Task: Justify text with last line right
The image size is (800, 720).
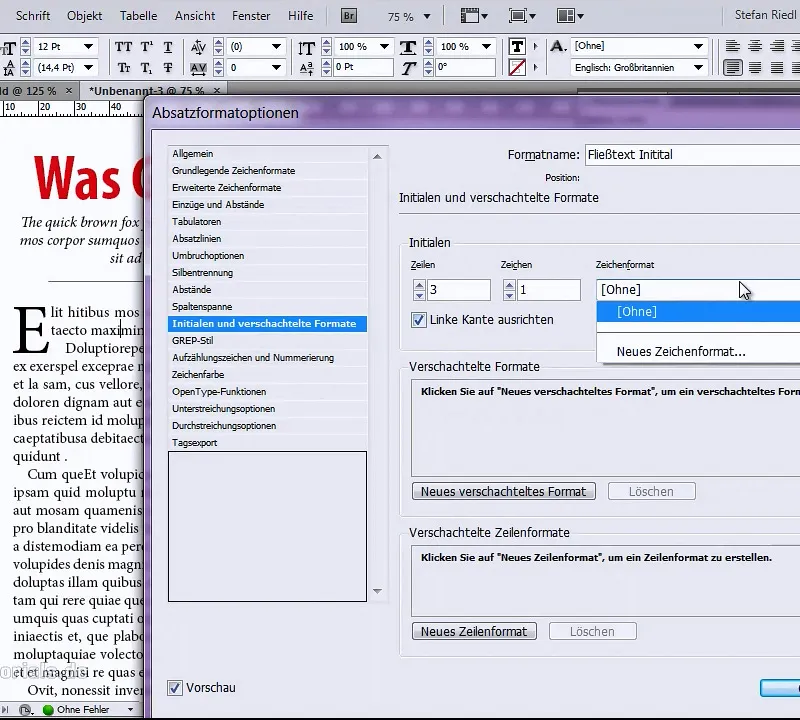Action: tap(777, 67)
